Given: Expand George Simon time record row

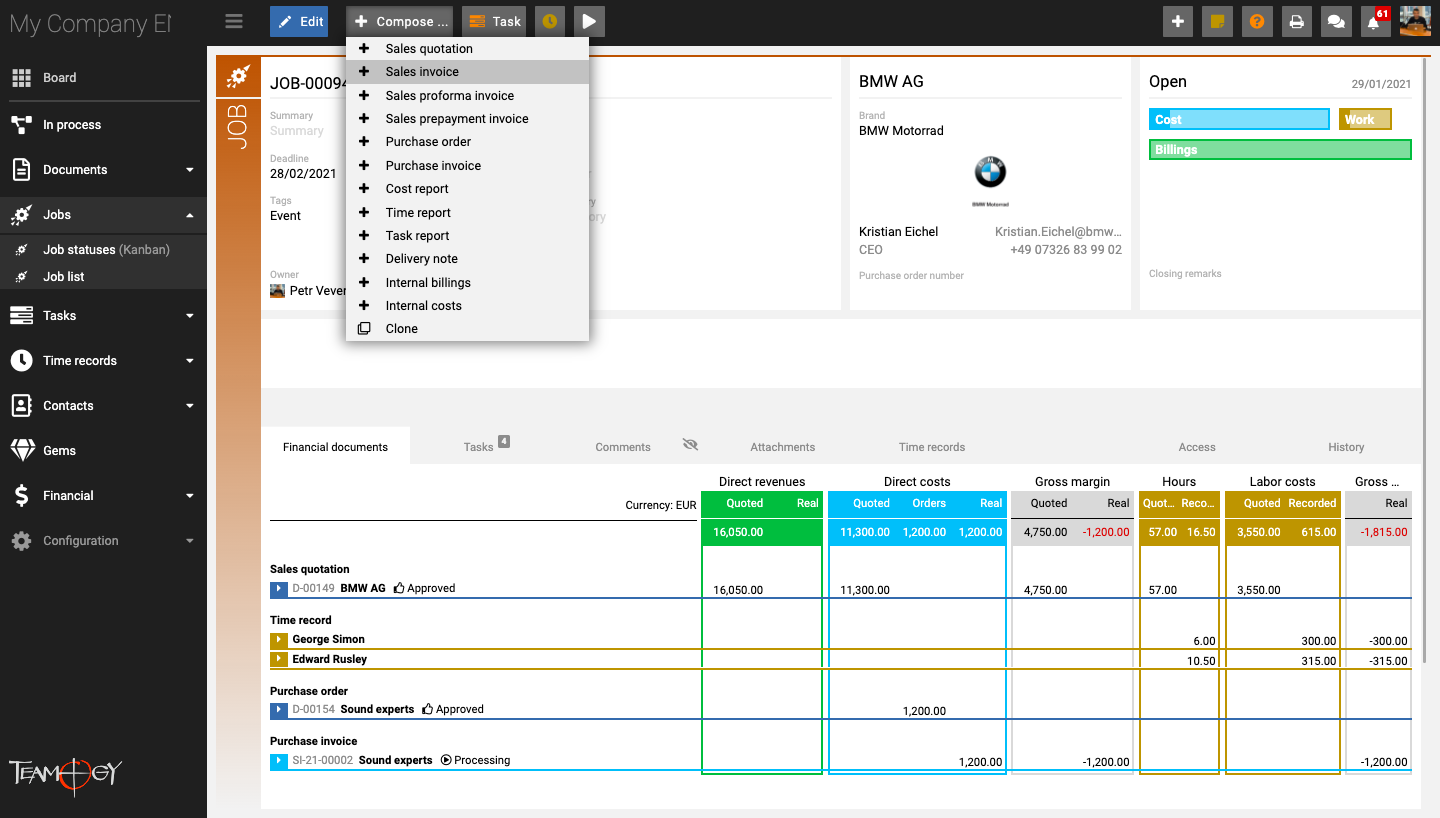Looking at the screenshot, I should click(279, 639).
